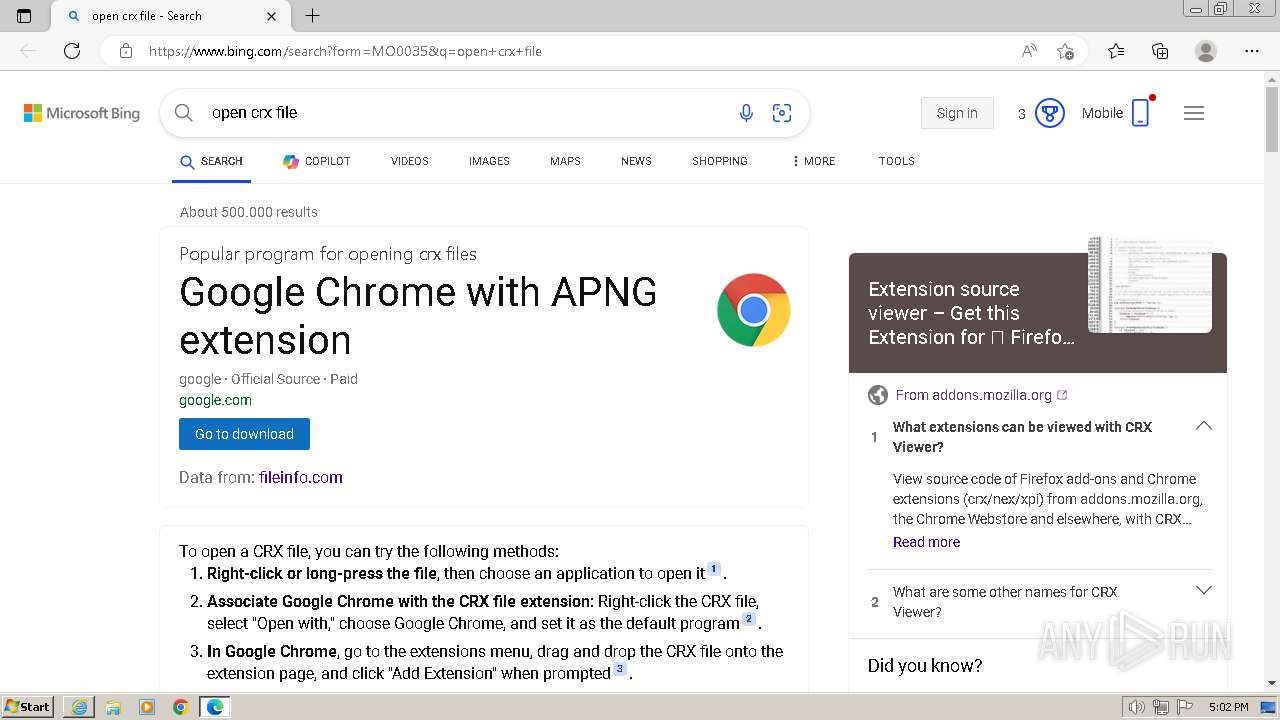Switch to the MAPS tab

[565, 161]
